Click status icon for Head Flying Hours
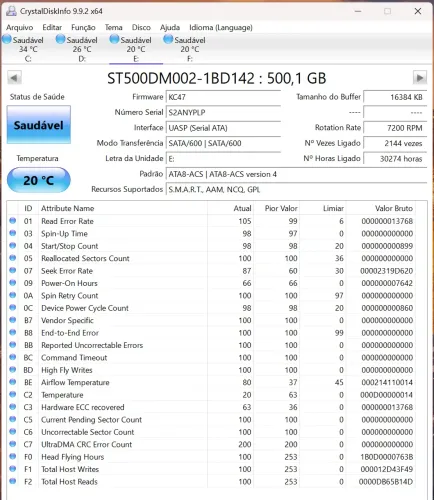Screen dimensions: 434x500 (13, 456)
